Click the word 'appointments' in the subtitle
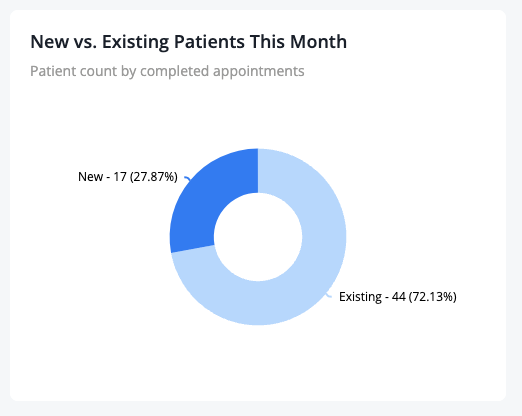Viewport: 522px width, 416px height. click(x=259, y=71)
